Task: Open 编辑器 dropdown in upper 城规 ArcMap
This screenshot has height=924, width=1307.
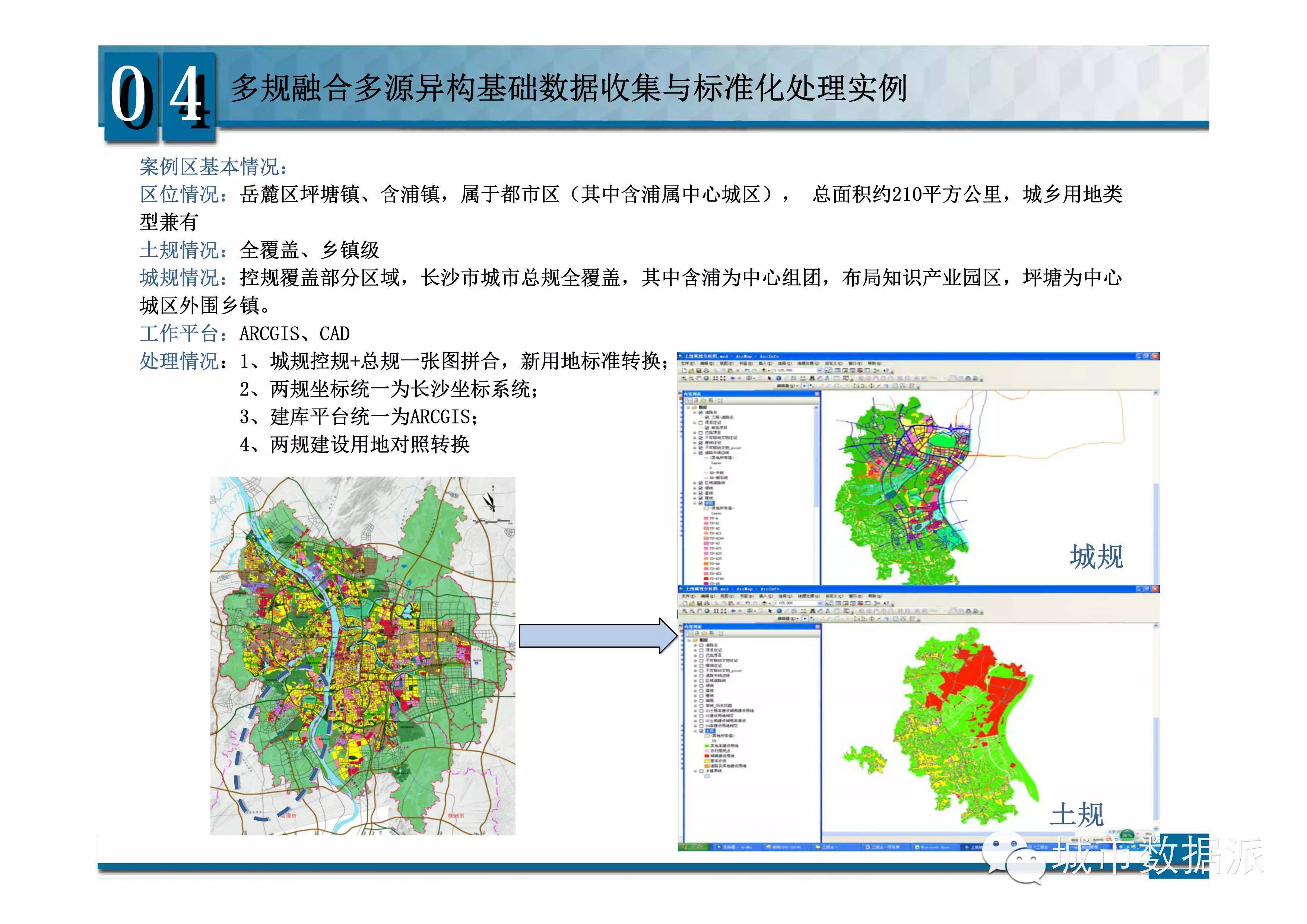Action: click(x=788, y=386)
